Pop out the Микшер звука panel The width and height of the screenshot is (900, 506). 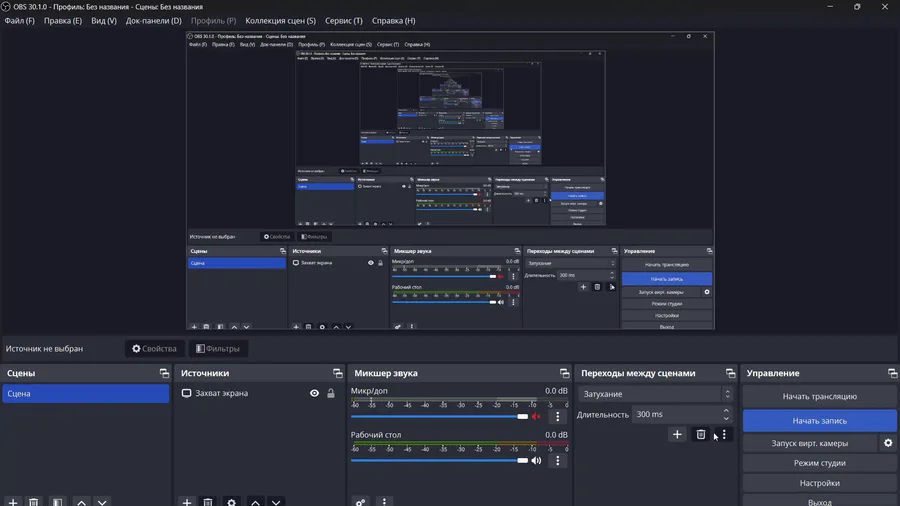click(565, 373)
